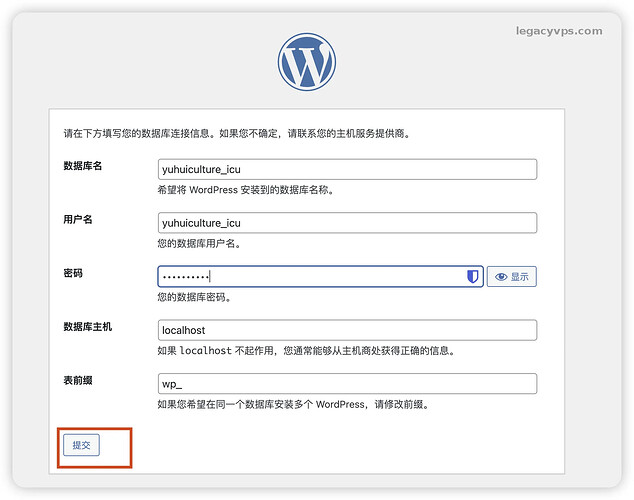Focus the 表前缀 wp_ field

point(347,384)
